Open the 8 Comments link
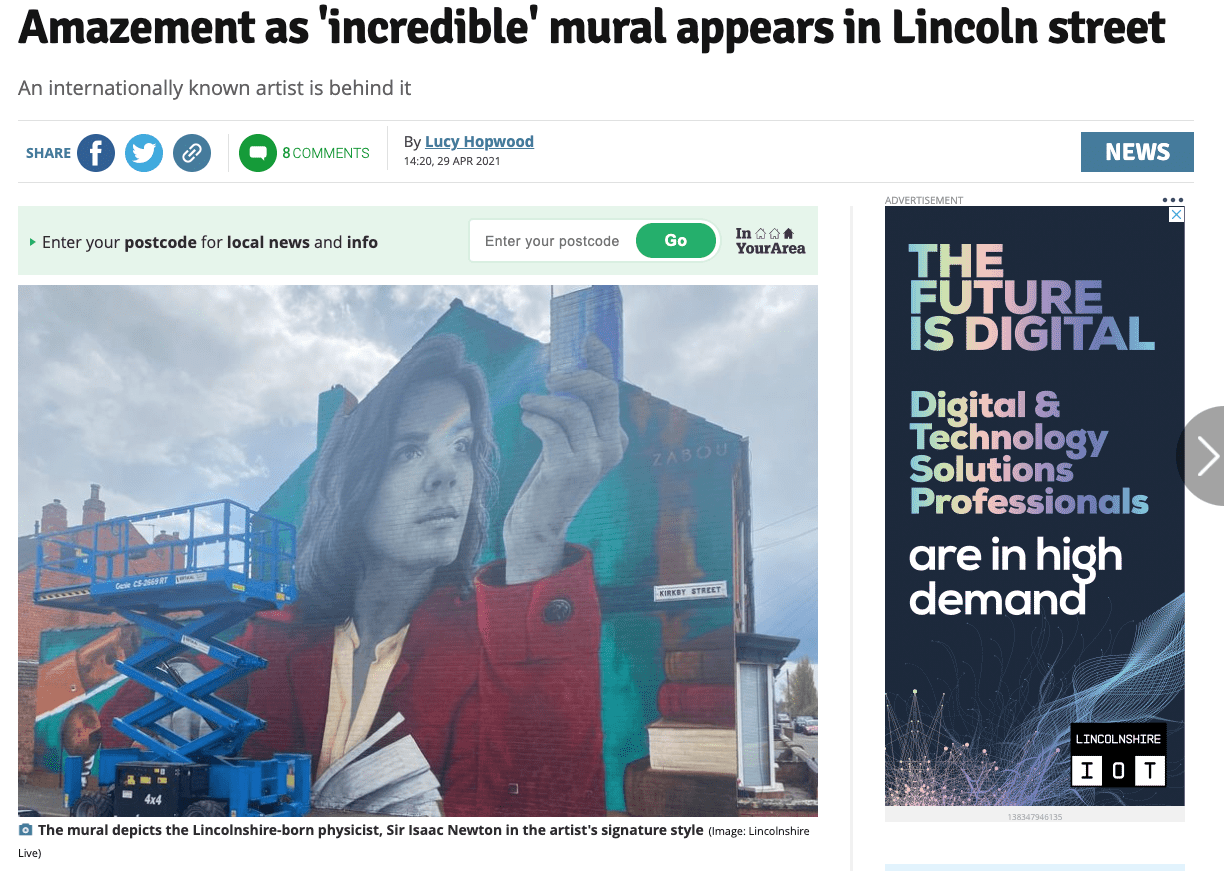The width and height of the screenshot is (1224, 871). 326,153
